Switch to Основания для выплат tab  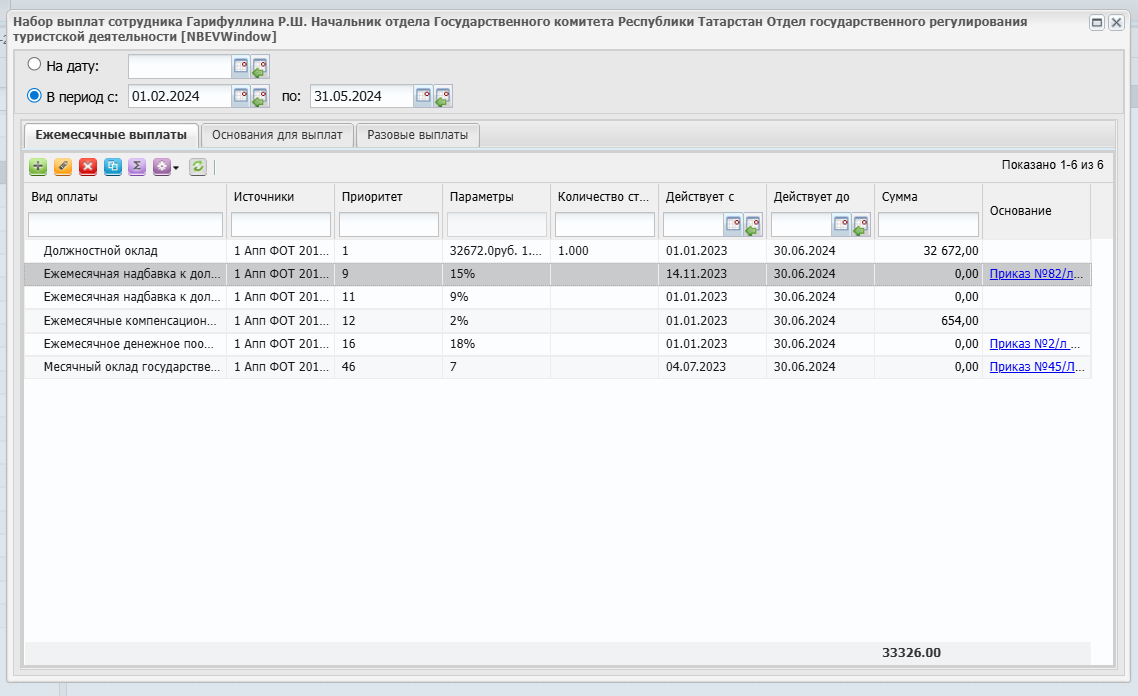(x=277, y=135)
